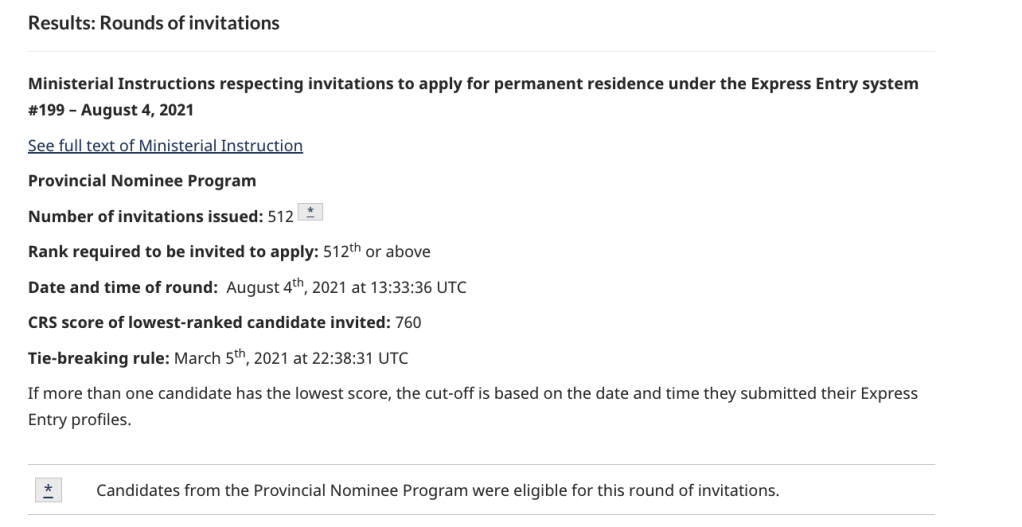
Task: Click the "Tie-breaking rule" label
Action: point(99,358)
